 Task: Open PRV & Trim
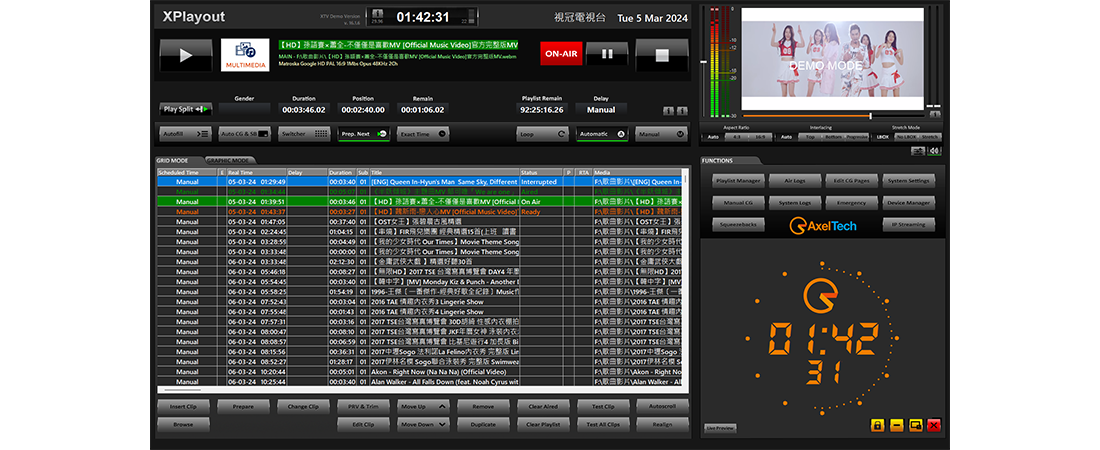pyautogui.click(x=363, y=406)
